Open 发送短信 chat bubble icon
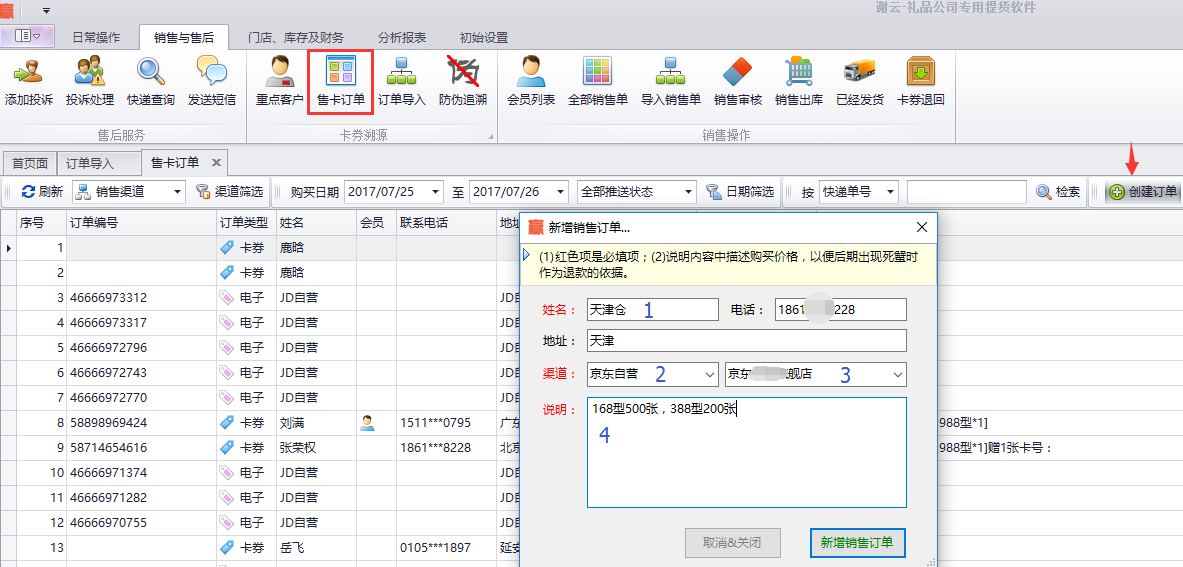This screenshot has width=1183, height=567. (212, 81)
